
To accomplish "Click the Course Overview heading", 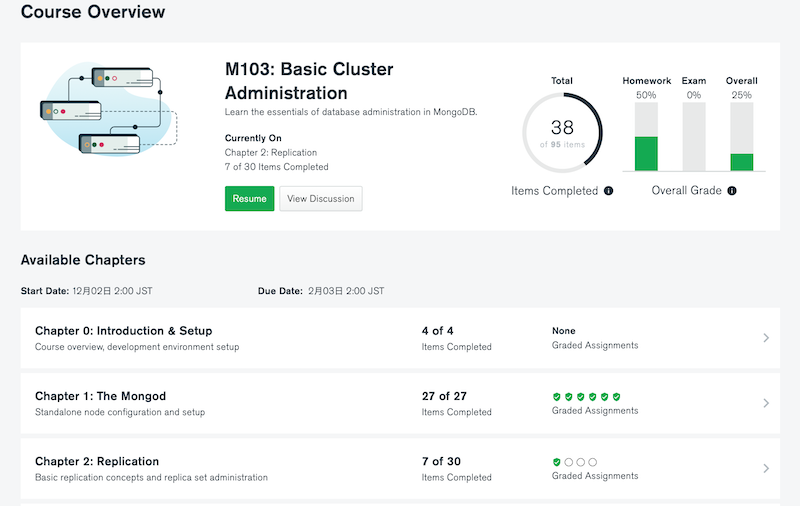I will point(93,11).
